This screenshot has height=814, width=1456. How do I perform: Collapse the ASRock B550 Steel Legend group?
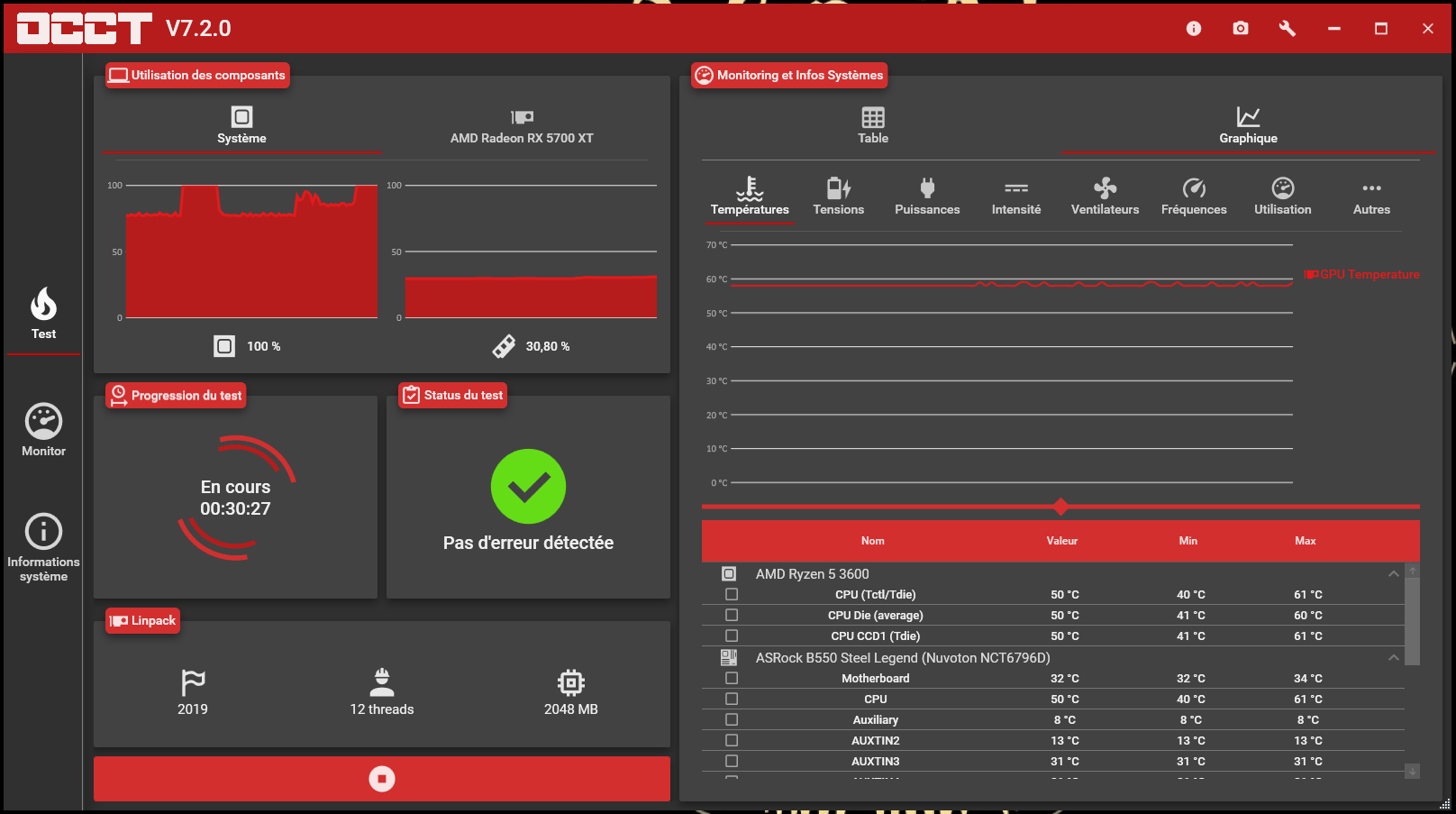1393,658
